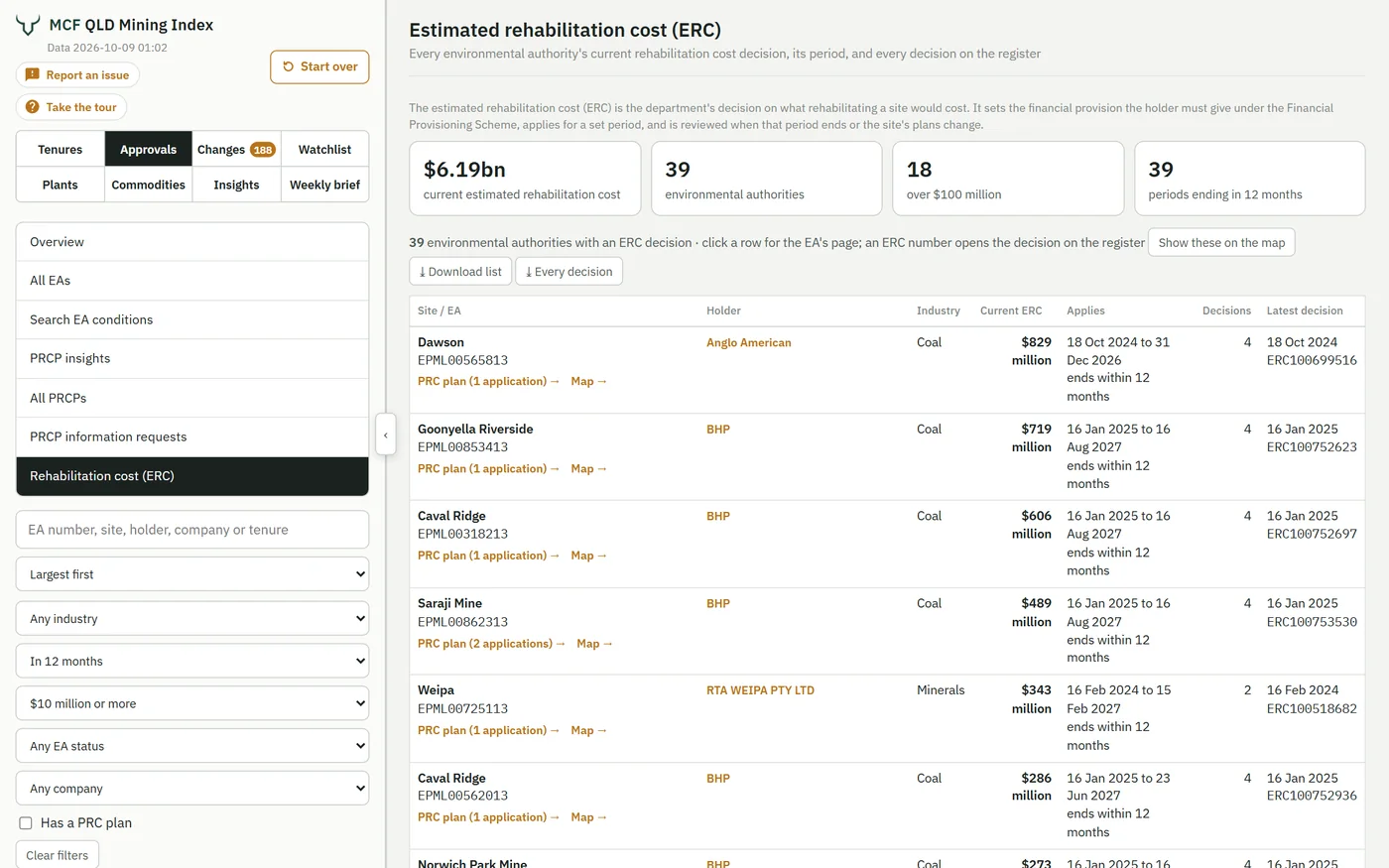Open the $10 million or more dropdown
1389x868 pixels.
[192, 704]
